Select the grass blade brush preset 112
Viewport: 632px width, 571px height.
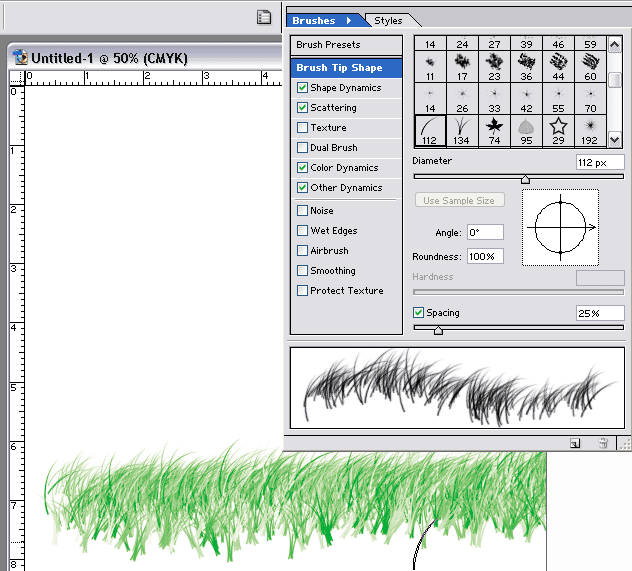[x=430, y=131]
